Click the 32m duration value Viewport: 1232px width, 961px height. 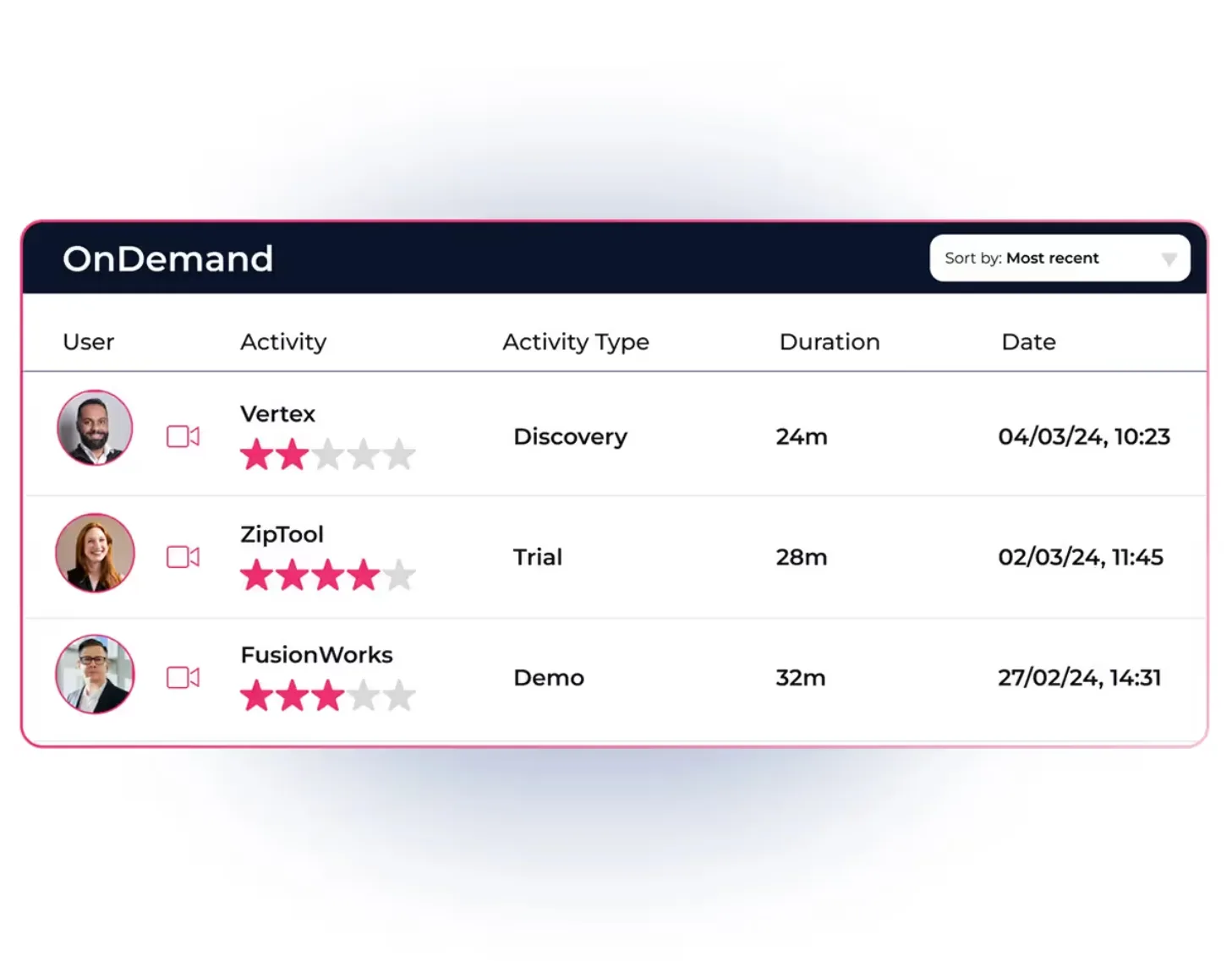[x=801, y=678]
